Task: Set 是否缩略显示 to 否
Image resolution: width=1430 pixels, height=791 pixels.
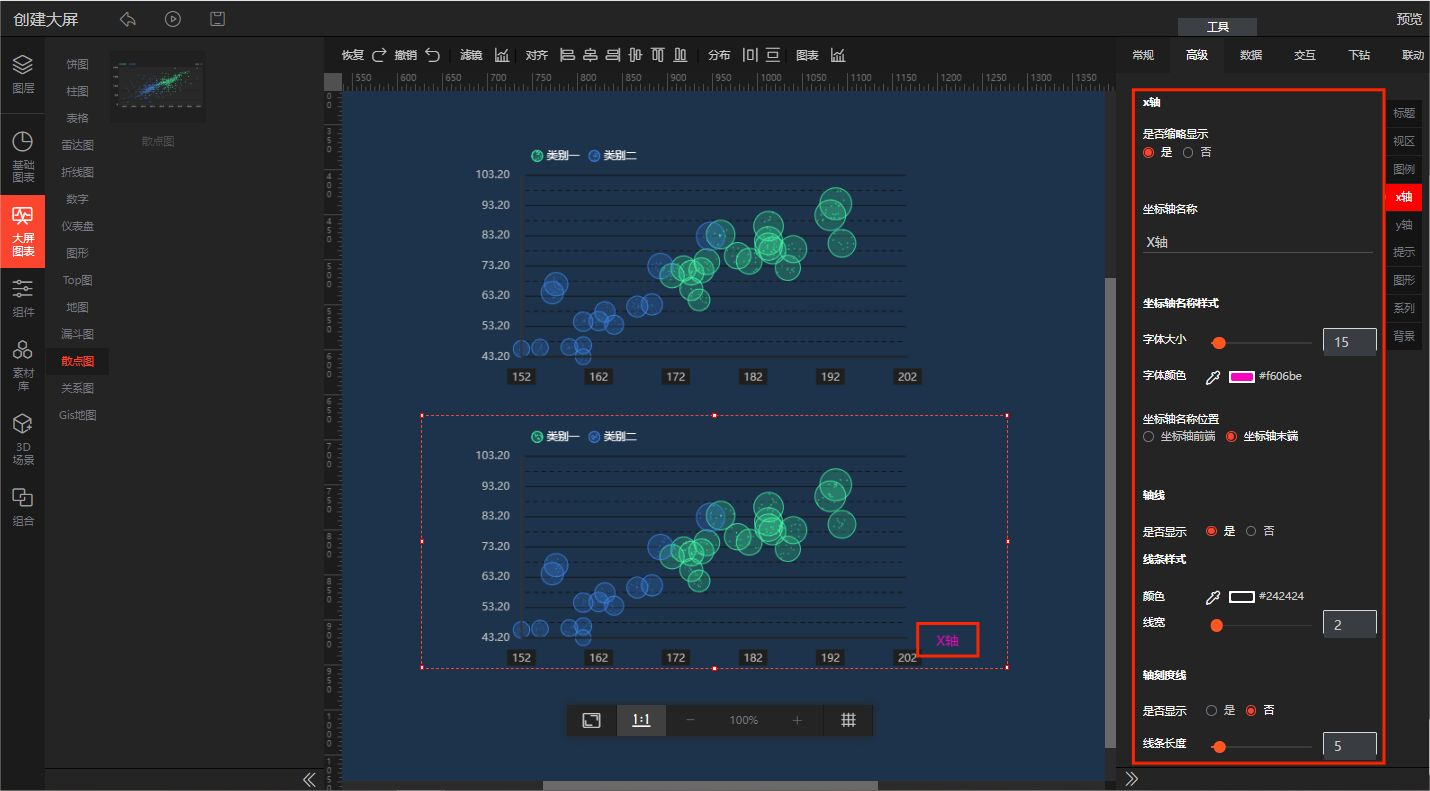Action: point(1188,153)
